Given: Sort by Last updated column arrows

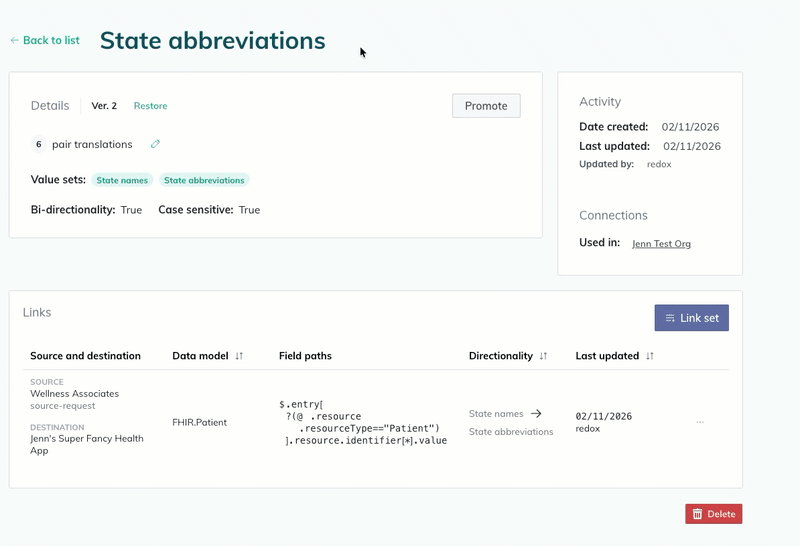Looking at the screenshot, I should pos(649,356).
